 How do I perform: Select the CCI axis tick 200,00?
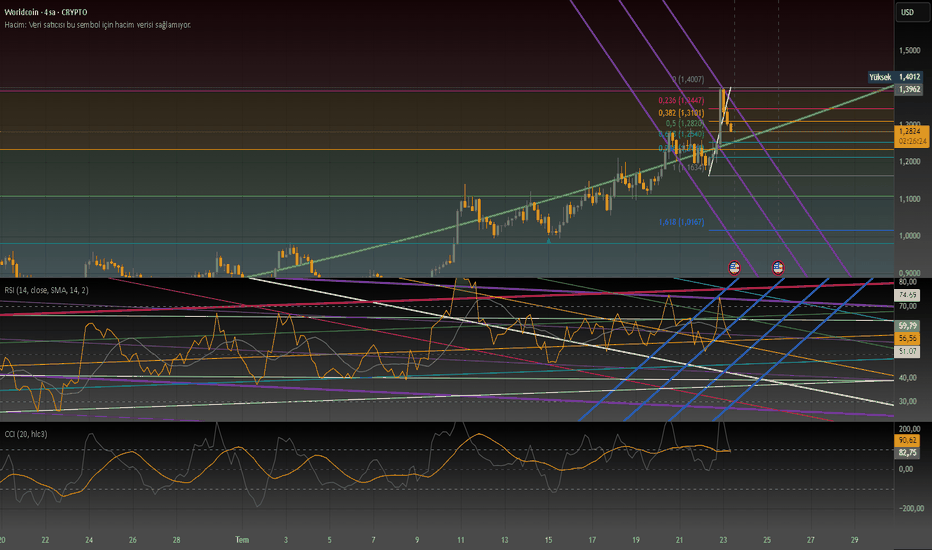[x=909, y=429]
